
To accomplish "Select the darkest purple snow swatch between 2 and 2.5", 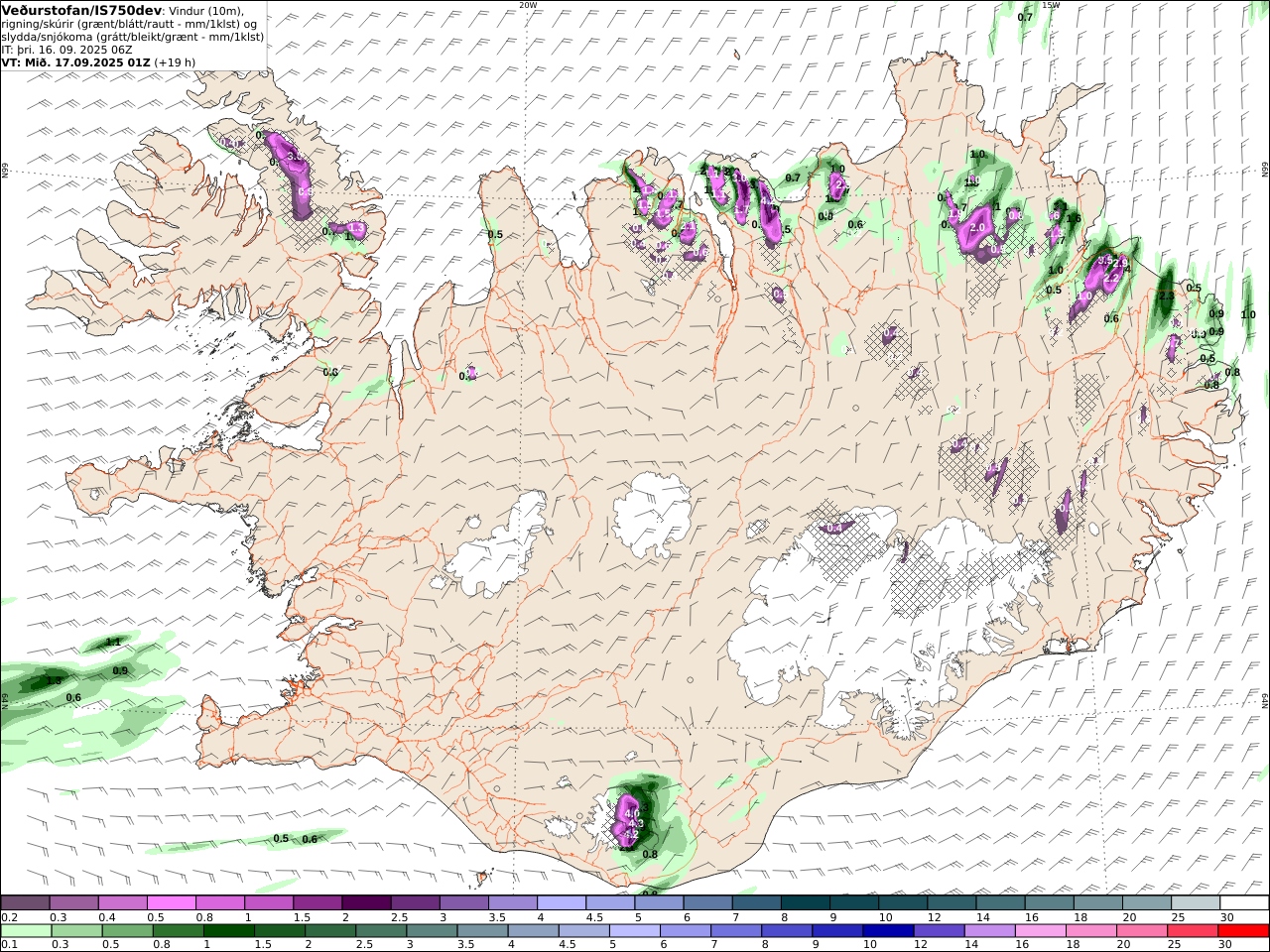I will coord(366,902).
